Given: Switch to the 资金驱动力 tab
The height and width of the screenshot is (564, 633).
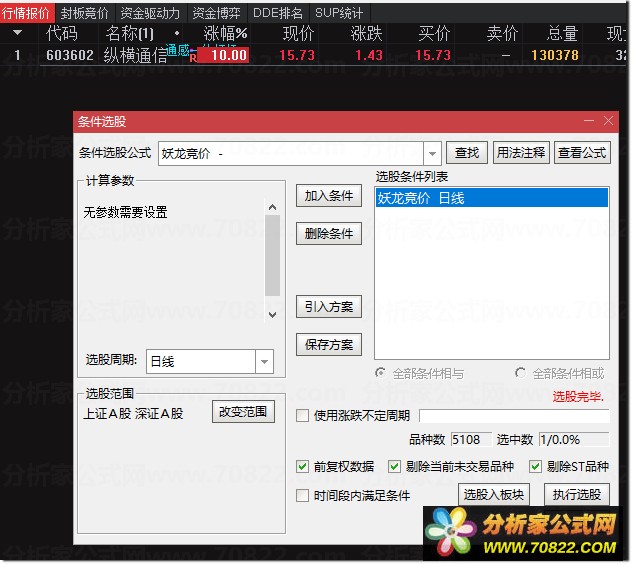Looking at the screenshot, I should [151, 13].
